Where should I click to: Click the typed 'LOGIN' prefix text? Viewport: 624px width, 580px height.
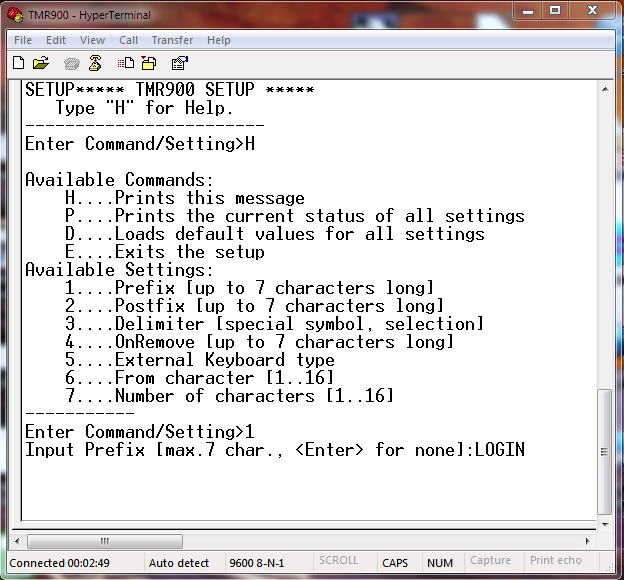(500, 450)
